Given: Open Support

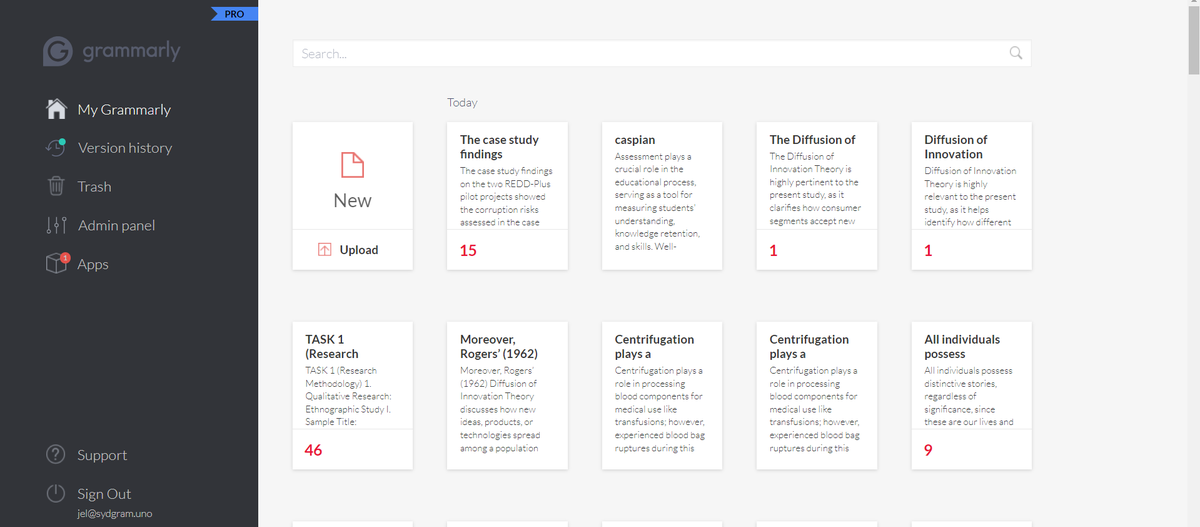Looking at the screenshot, I should [102, 455].
